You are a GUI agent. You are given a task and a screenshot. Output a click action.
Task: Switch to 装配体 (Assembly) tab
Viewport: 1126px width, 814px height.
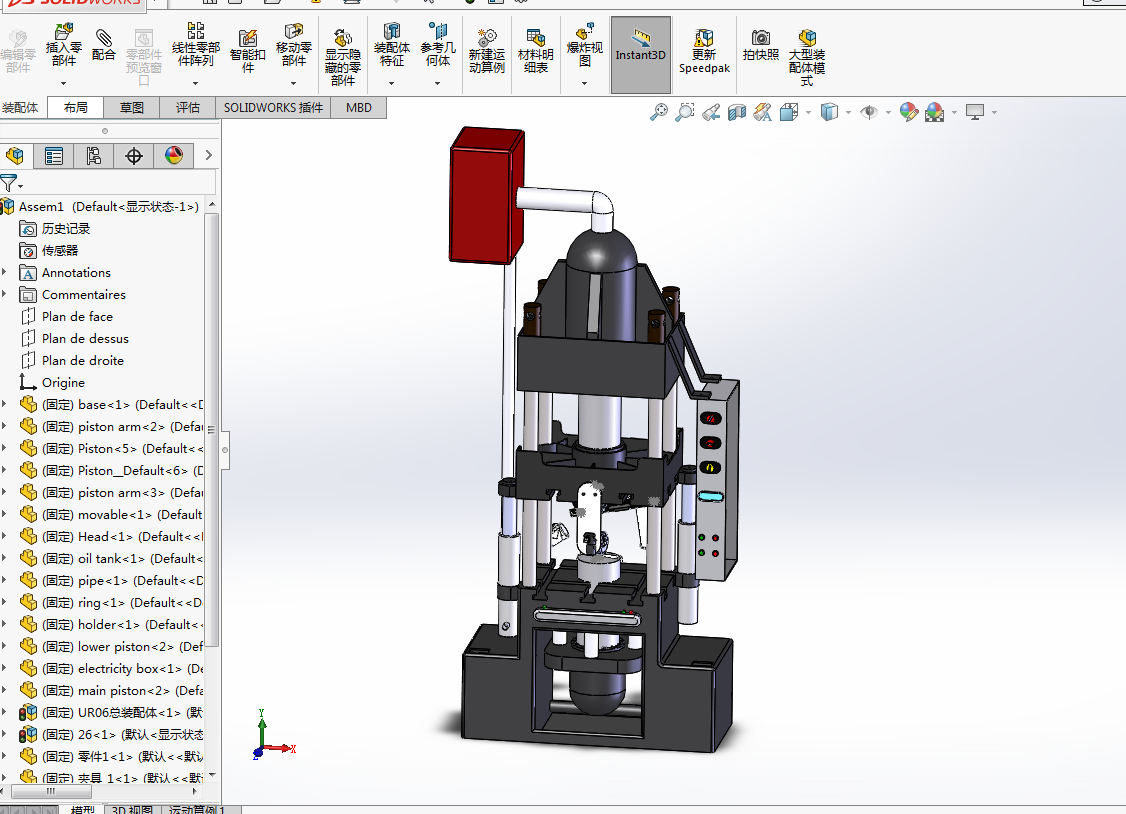click(x=20, y=108)
